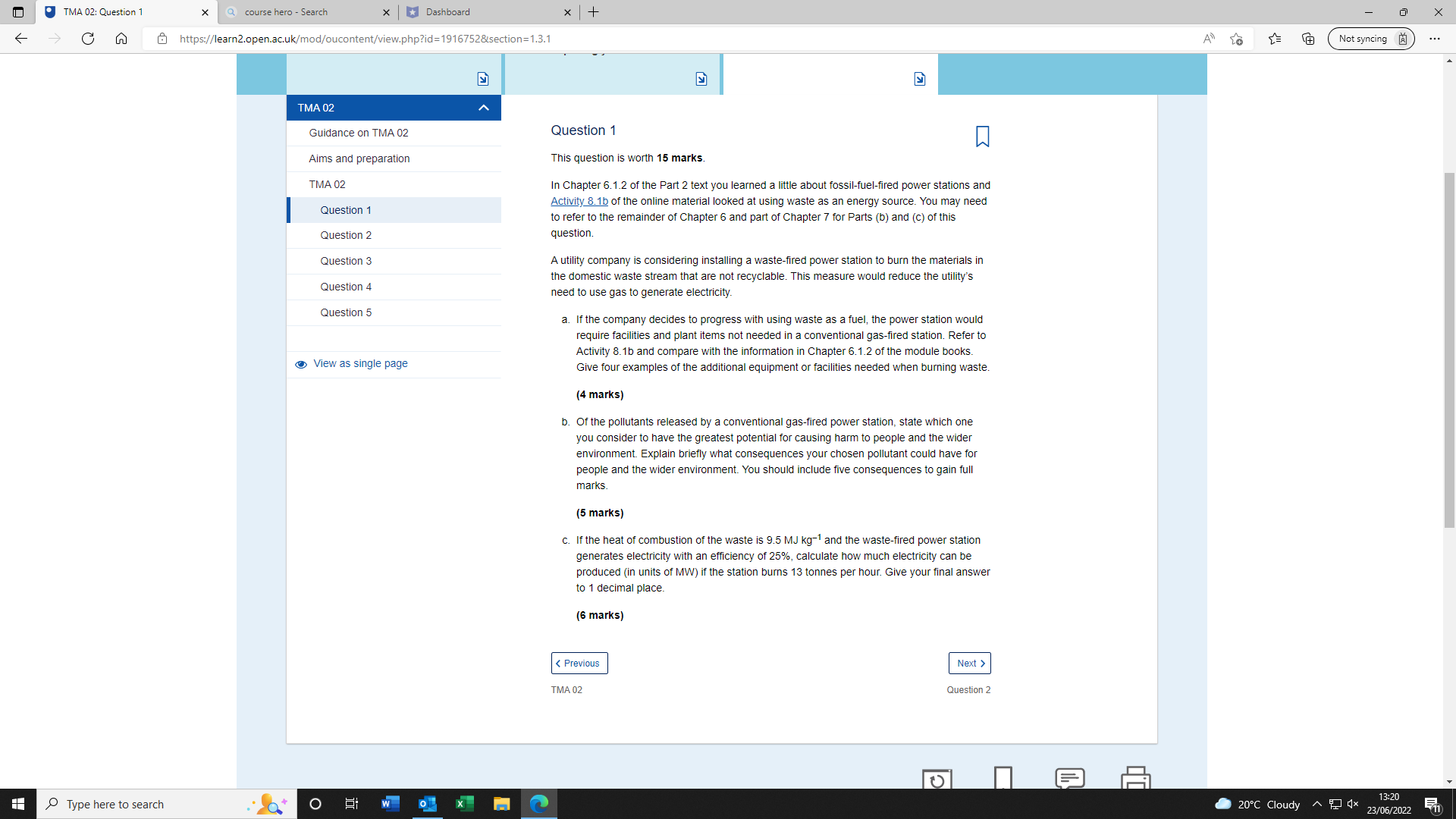Open the read aloud icon in address bar

point(1208,39)
